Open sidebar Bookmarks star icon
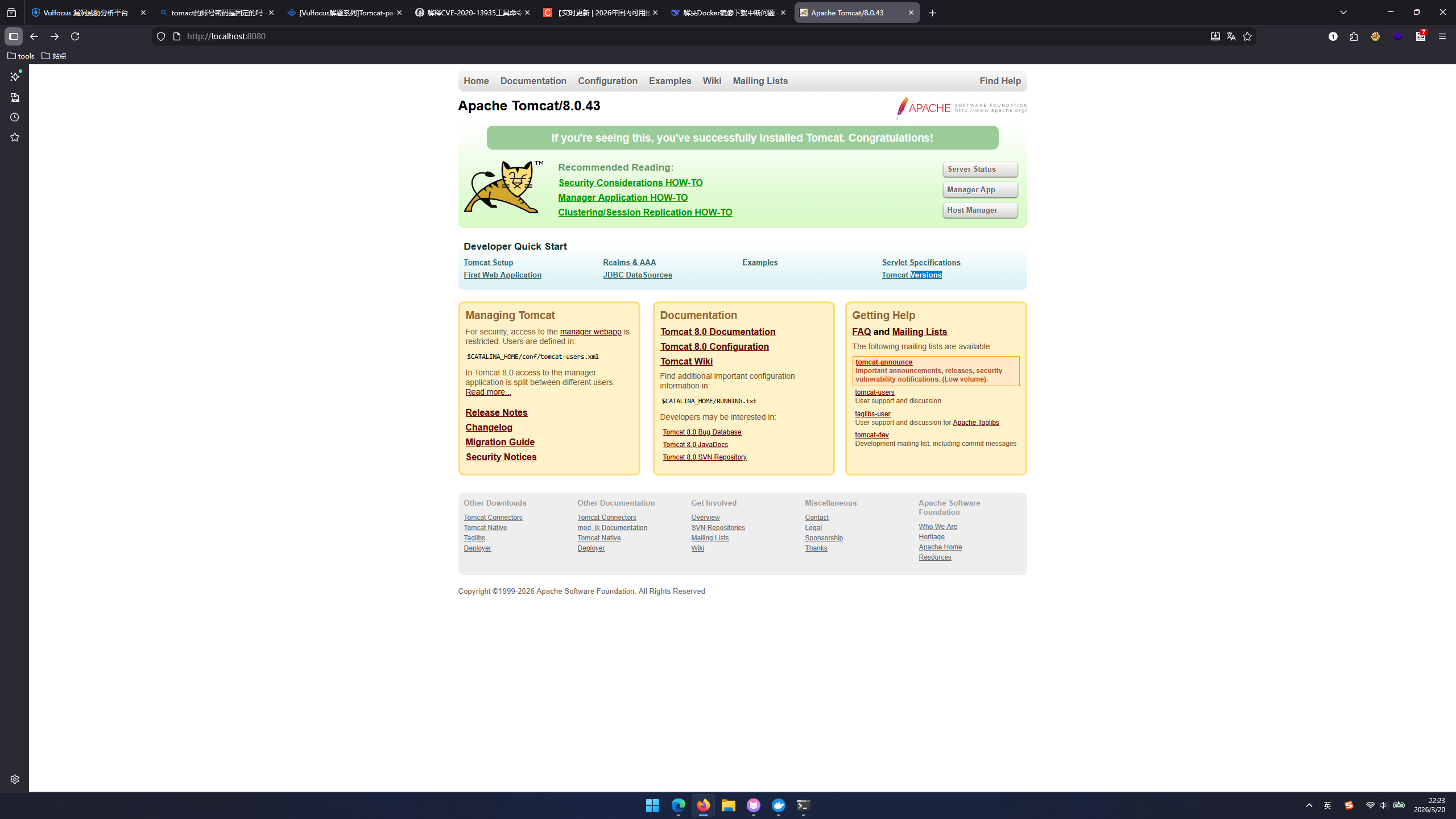 tap(15, 137)
